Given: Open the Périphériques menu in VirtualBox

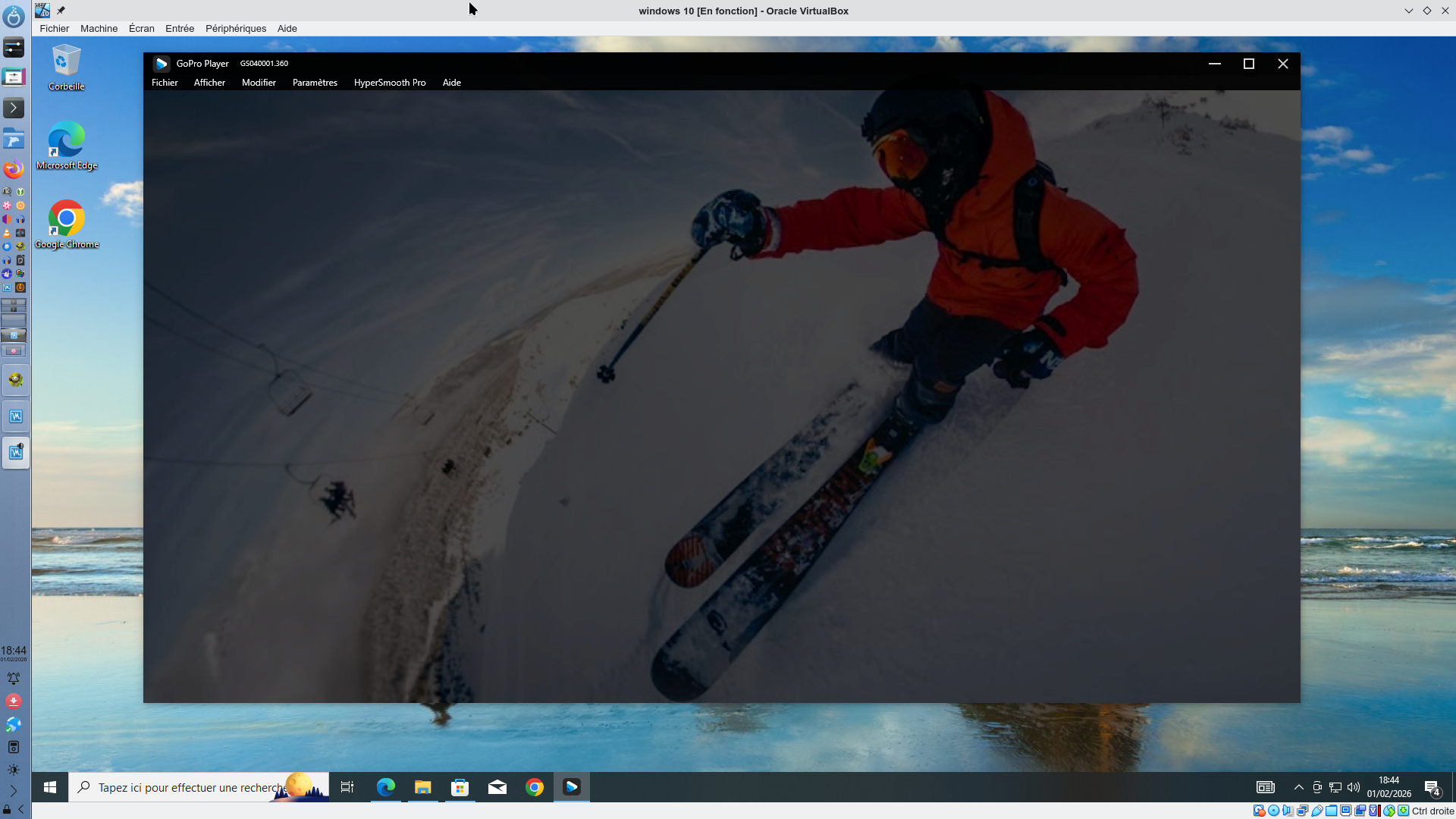Looking at the screenshot, I should tap(236, 28).
